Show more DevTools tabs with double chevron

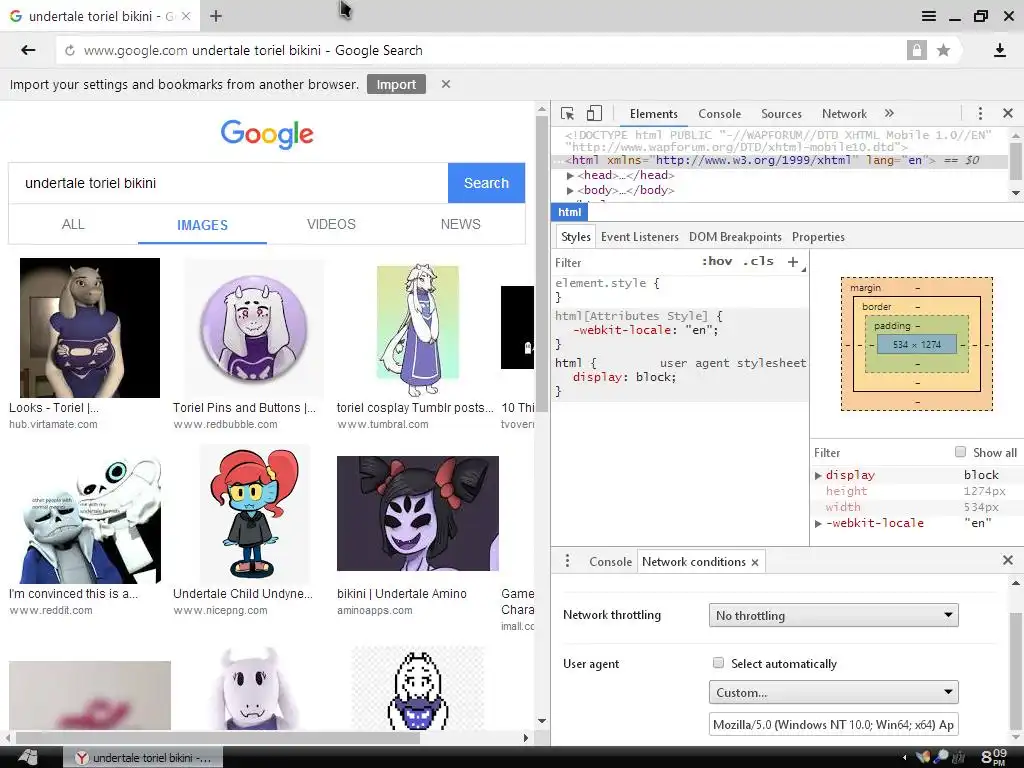[889, 114]
